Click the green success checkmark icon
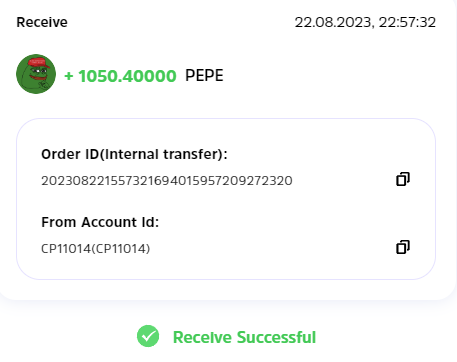The width and height of the screenshot is (457, 362). point(148,336)
